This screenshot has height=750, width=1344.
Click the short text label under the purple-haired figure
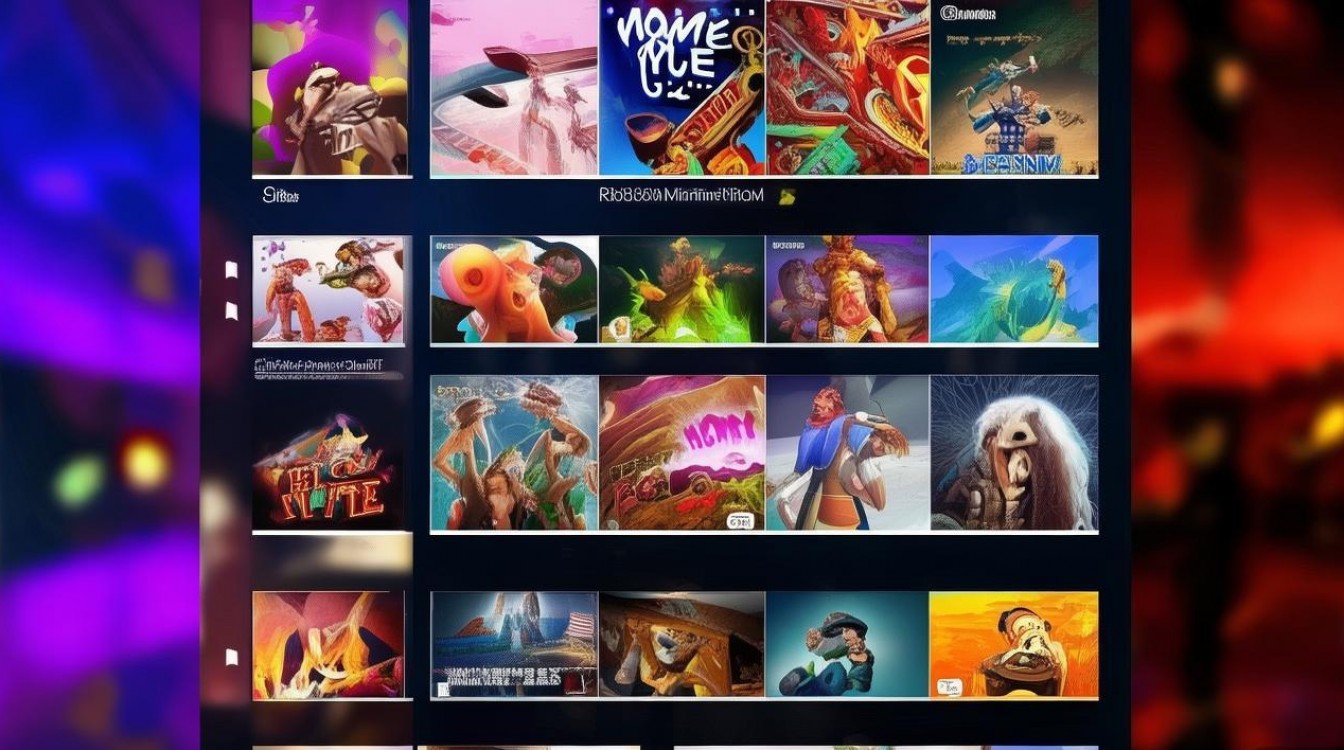tap(281, 196)
